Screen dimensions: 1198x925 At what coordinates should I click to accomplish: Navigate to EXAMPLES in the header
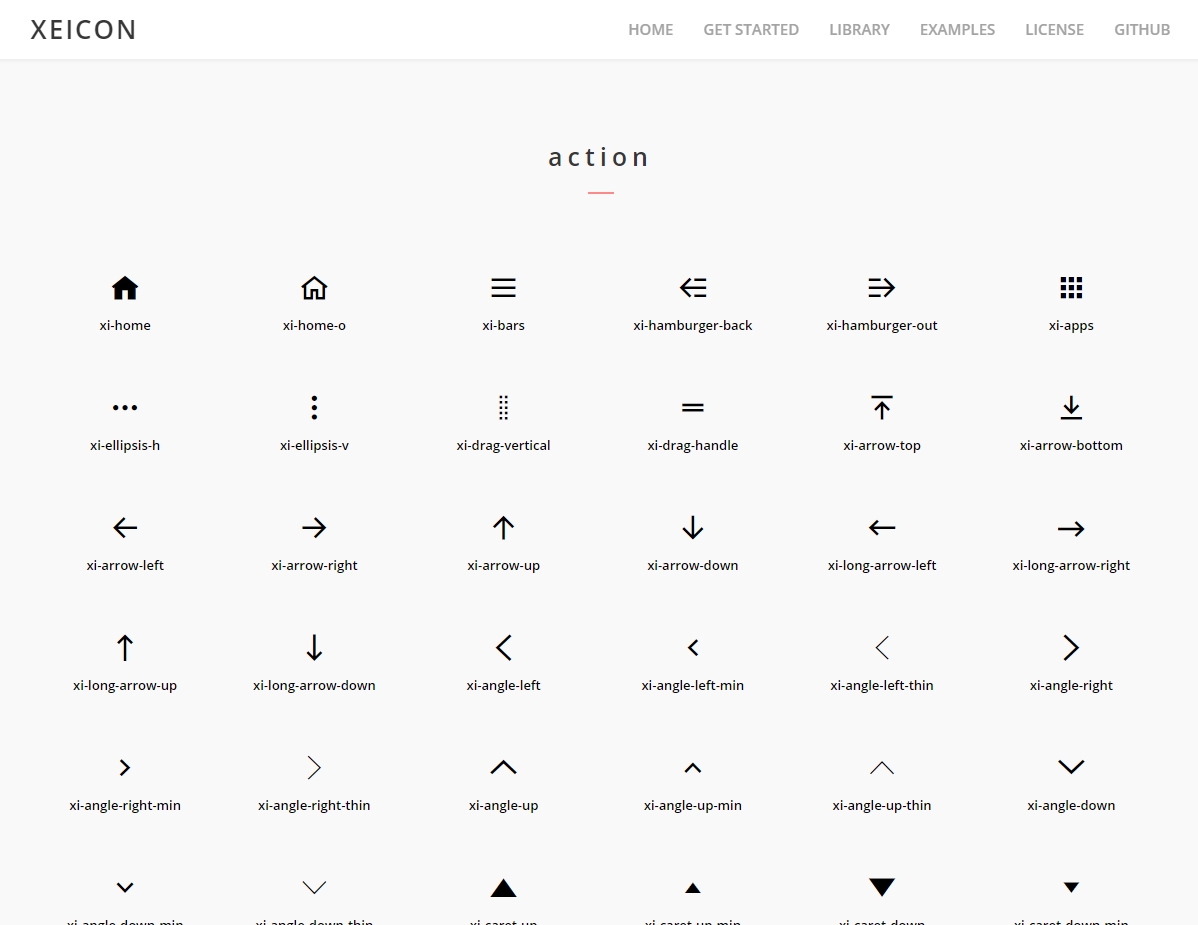[957, 30]
